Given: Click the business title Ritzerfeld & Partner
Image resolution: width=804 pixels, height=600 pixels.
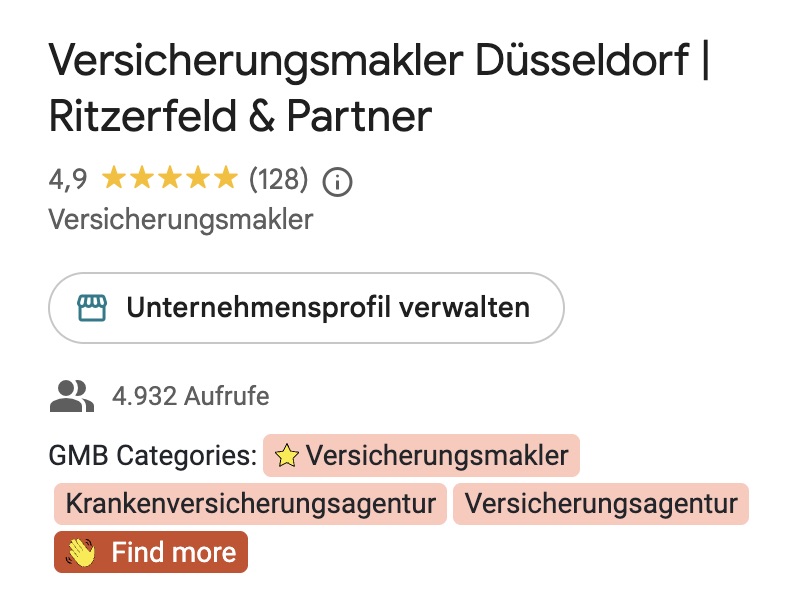Looking at the screenshot, I should click(240, 116).
